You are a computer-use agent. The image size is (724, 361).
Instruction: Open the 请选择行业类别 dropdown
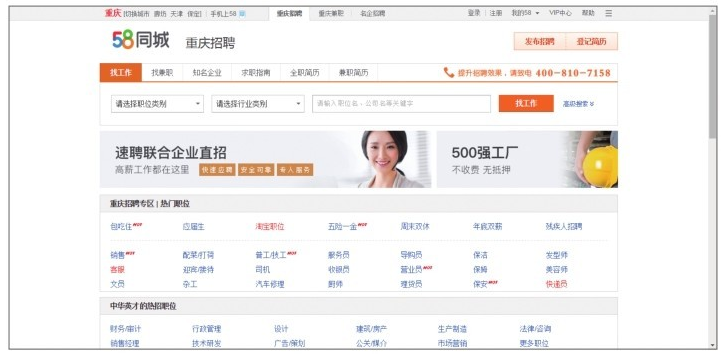pyautogui.click(x=258, y=104)
